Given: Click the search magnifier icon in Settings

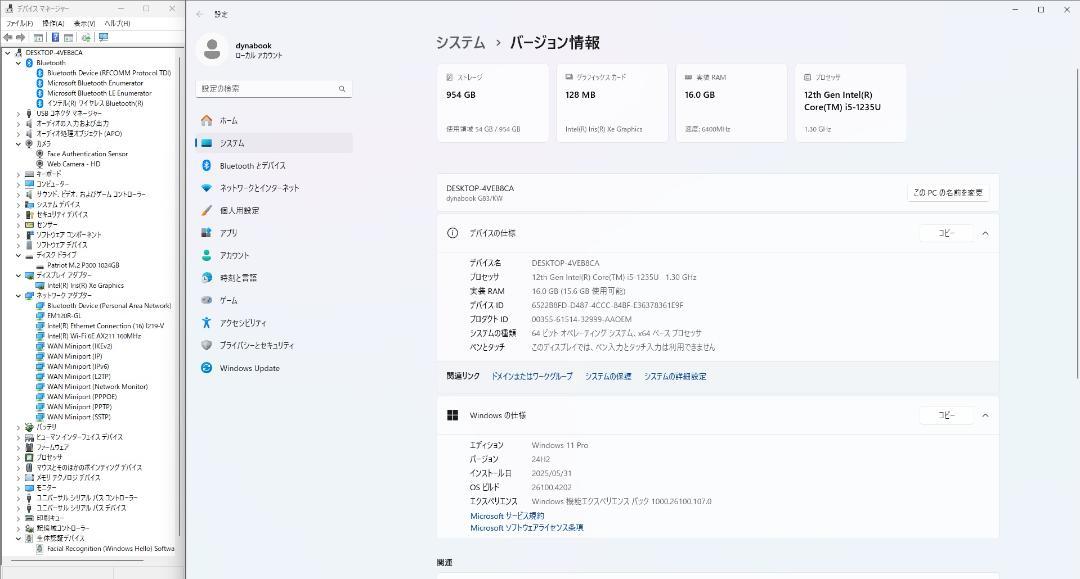Looking at the screenshot, I should pyautogui.click(x=342, y=89).
